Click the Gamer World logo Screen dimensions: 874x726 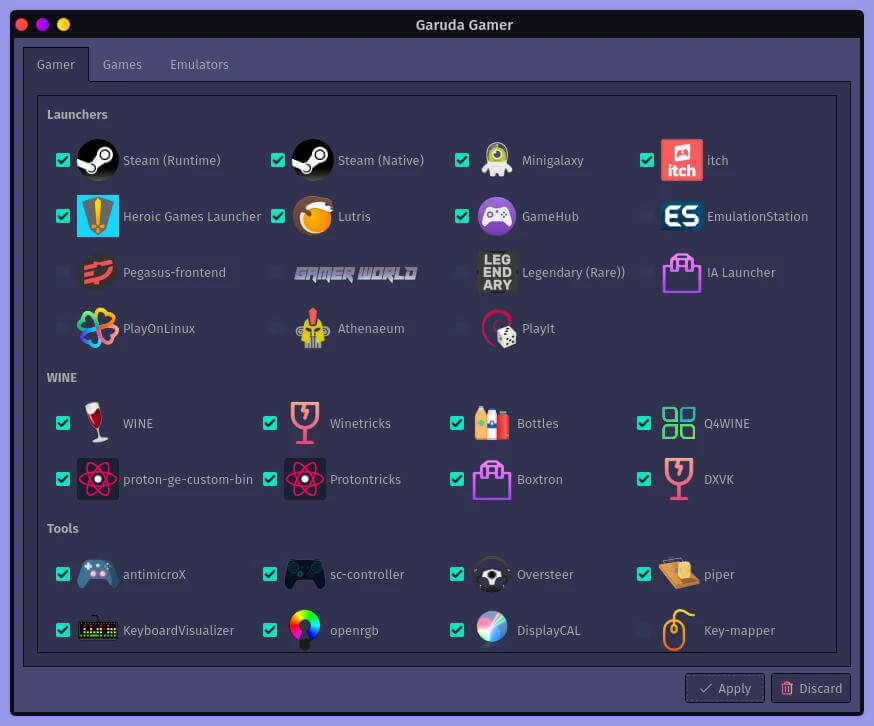pyautogui.click(x=356, y=273)
